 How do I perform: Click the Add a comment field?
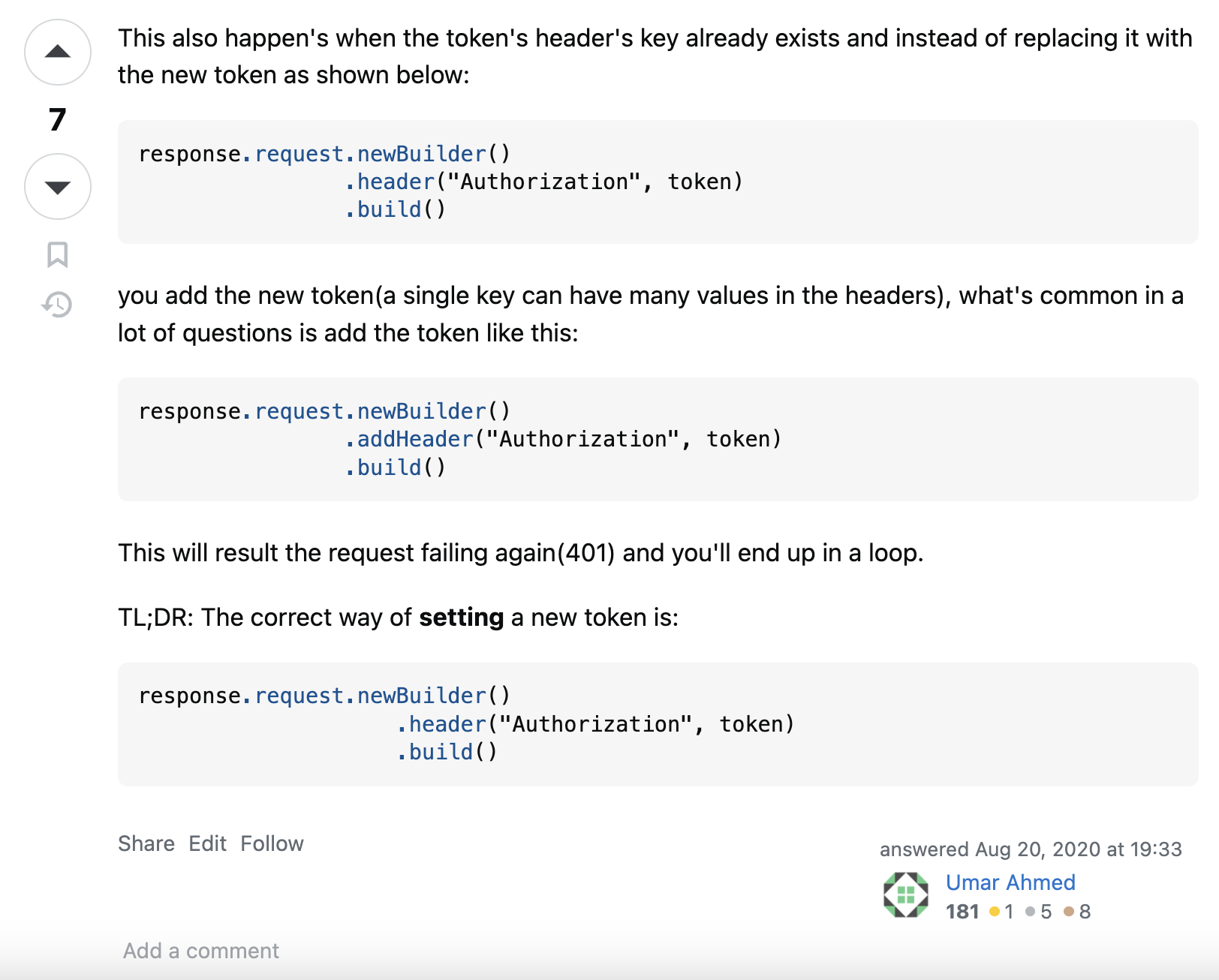tap(199, 950)
